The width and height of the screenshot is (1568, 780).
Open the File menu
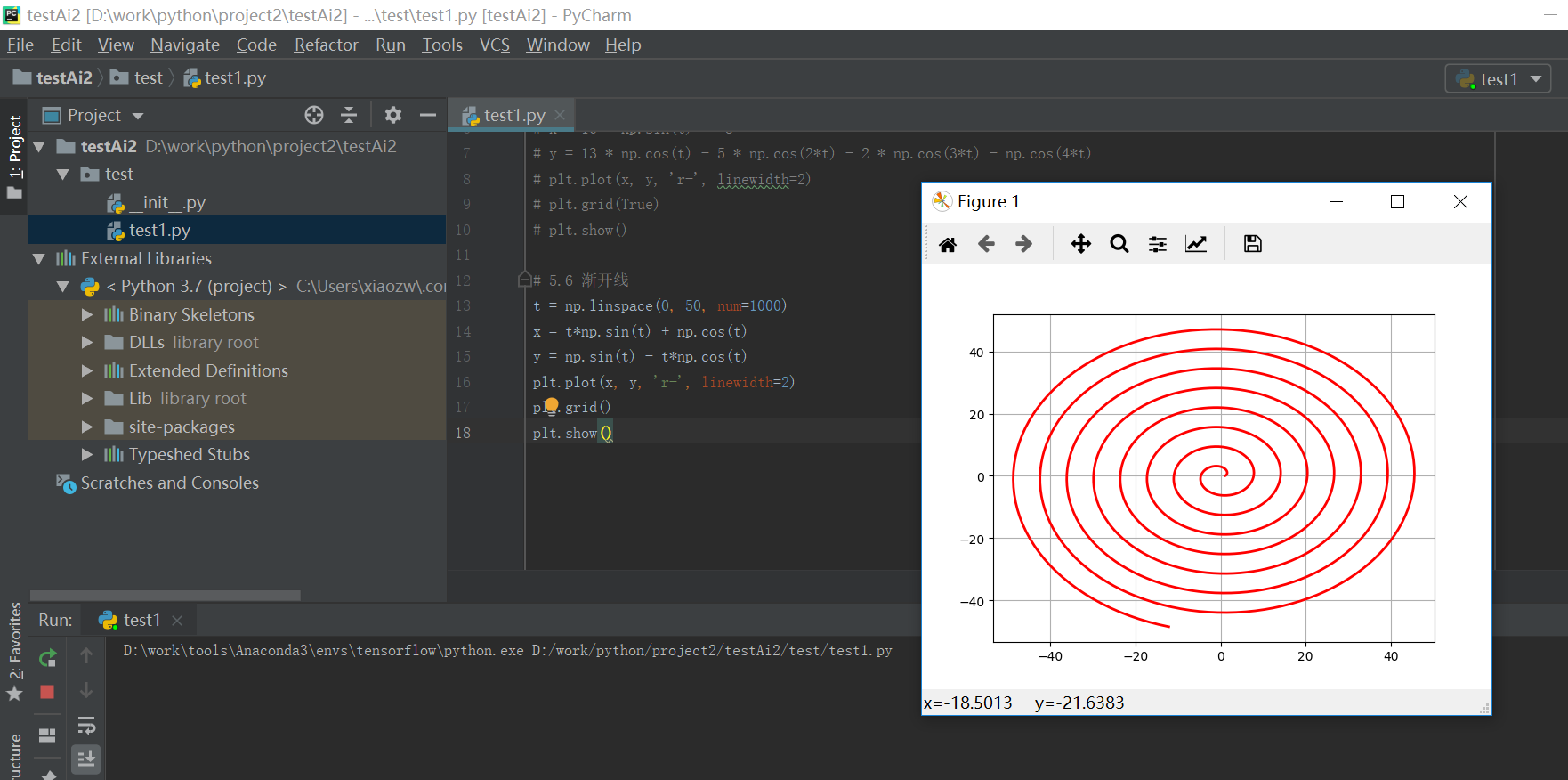coord(20,45)
